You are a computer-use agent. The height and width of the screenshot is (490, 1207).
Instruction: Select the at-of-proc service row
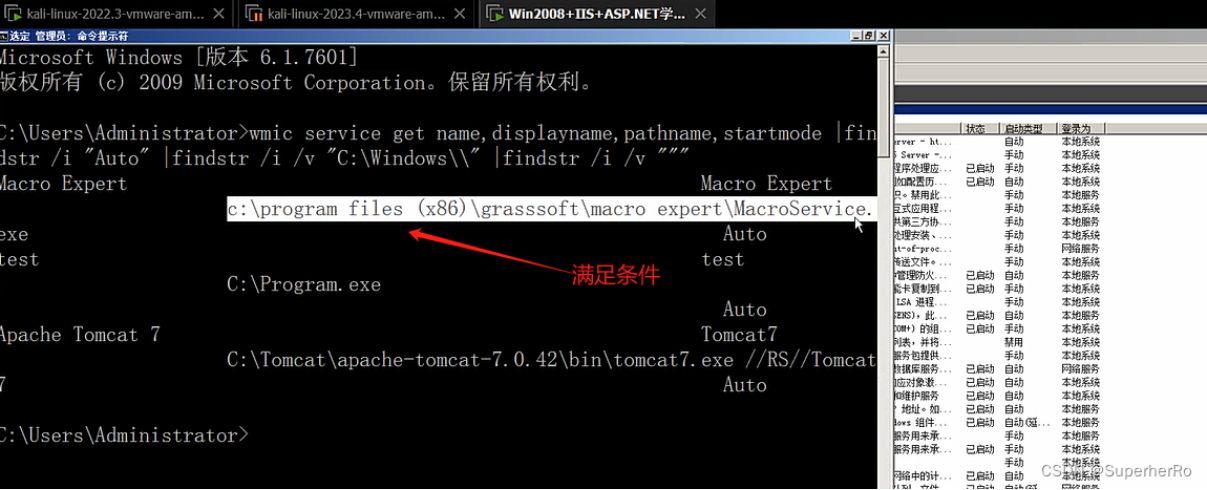click(1000, 248)
